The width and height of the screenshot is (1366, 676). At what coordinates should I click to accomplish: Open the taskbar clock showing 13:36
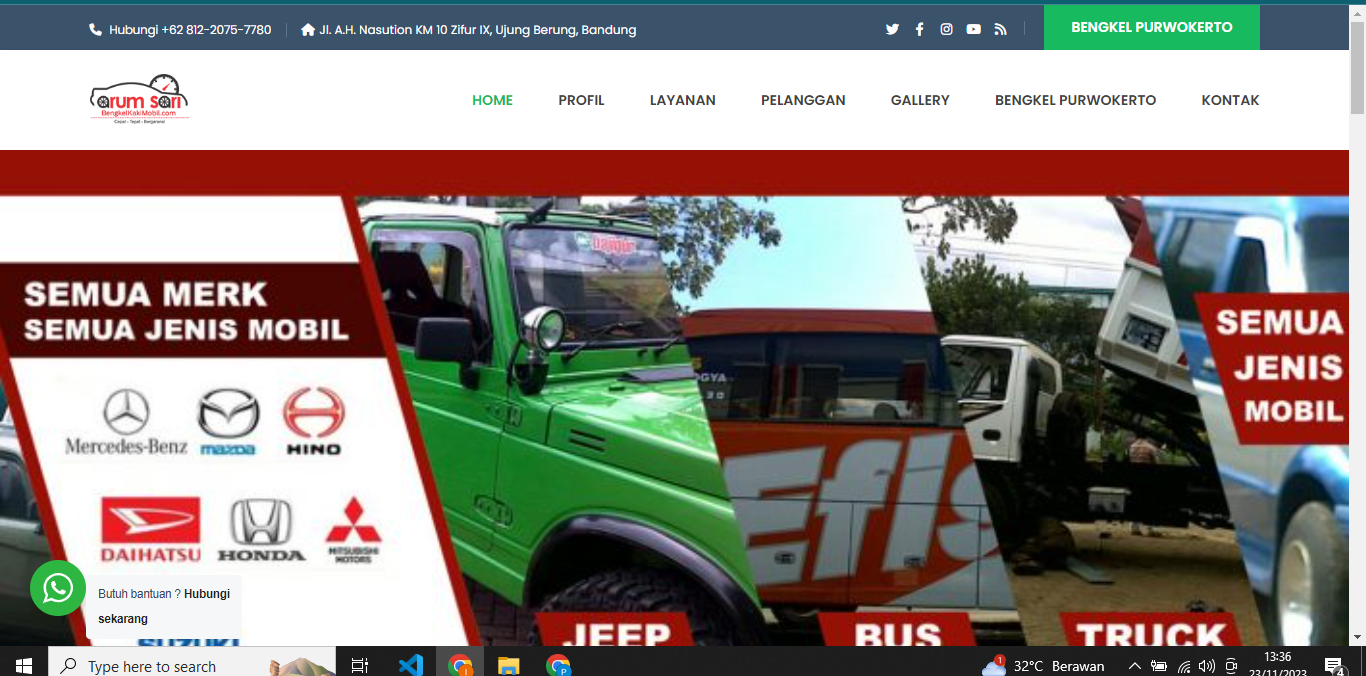1277,664
